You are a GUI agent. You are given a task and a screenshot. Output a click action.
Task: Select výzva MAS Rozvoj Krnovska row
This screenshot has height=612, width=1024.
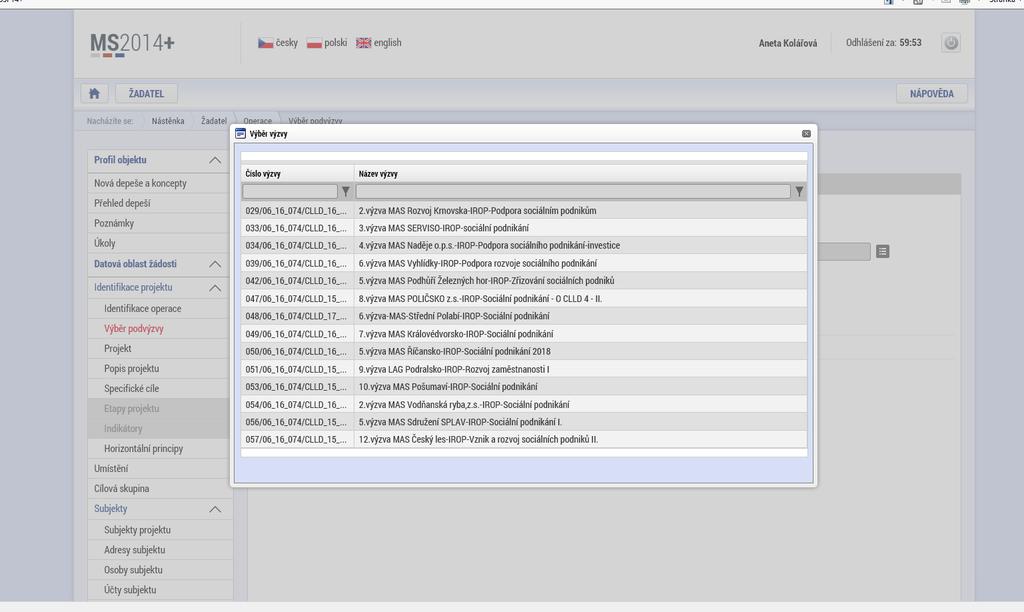pyautogui.click(x=524, y=210)
